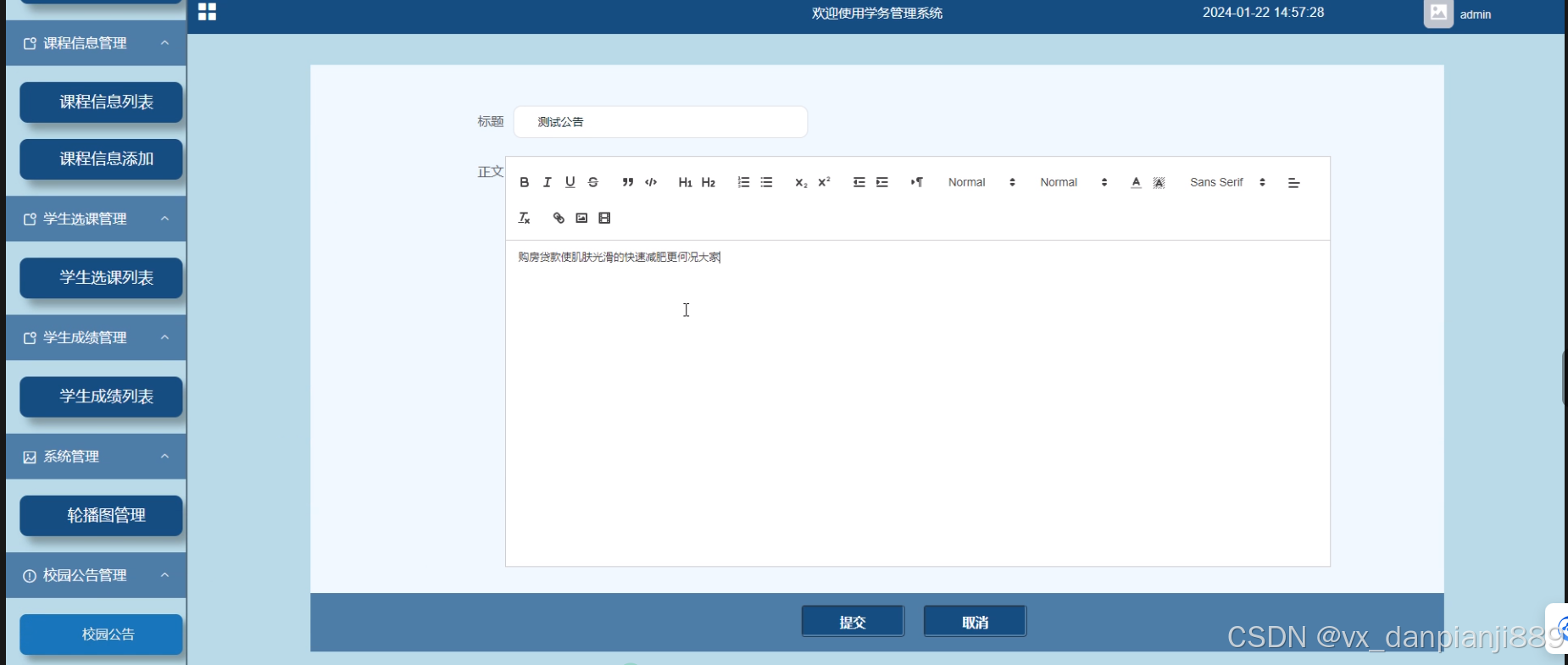This screenshot has width=1568, height=665.
Task: Insert a video into the editor
Action: click(x=604, y=218)
